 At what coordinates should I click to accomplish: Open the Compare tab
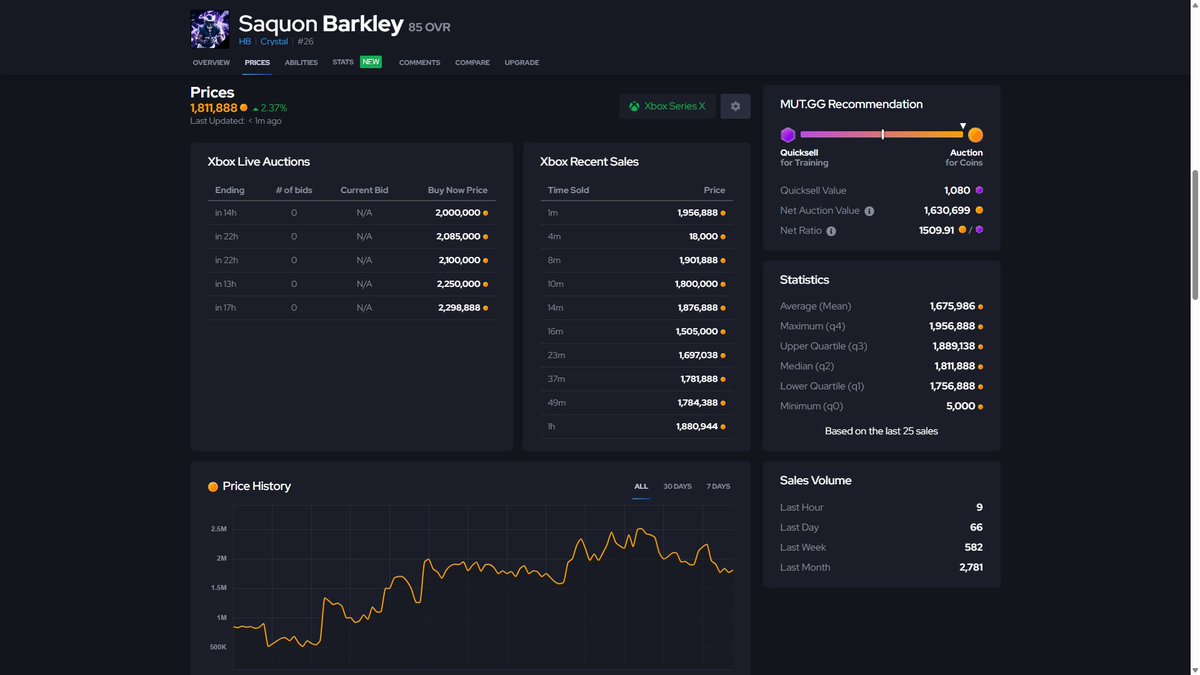click(472, 62)
